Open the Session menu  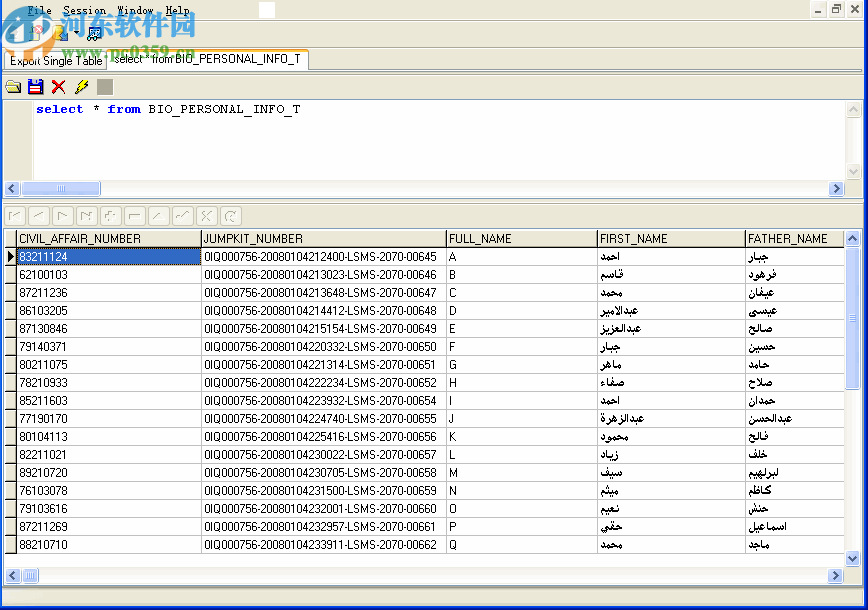[x=84, y=10]
